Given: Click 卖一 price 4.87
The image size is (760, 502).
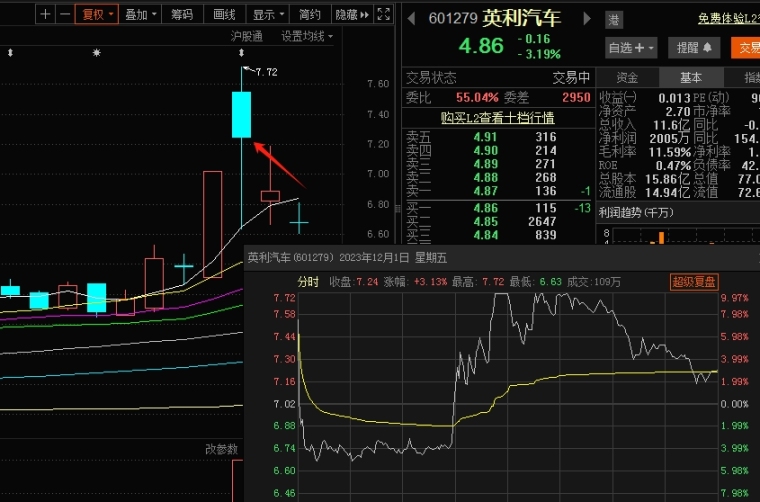Looking at the screenshot, I should (x=485, y=191).
